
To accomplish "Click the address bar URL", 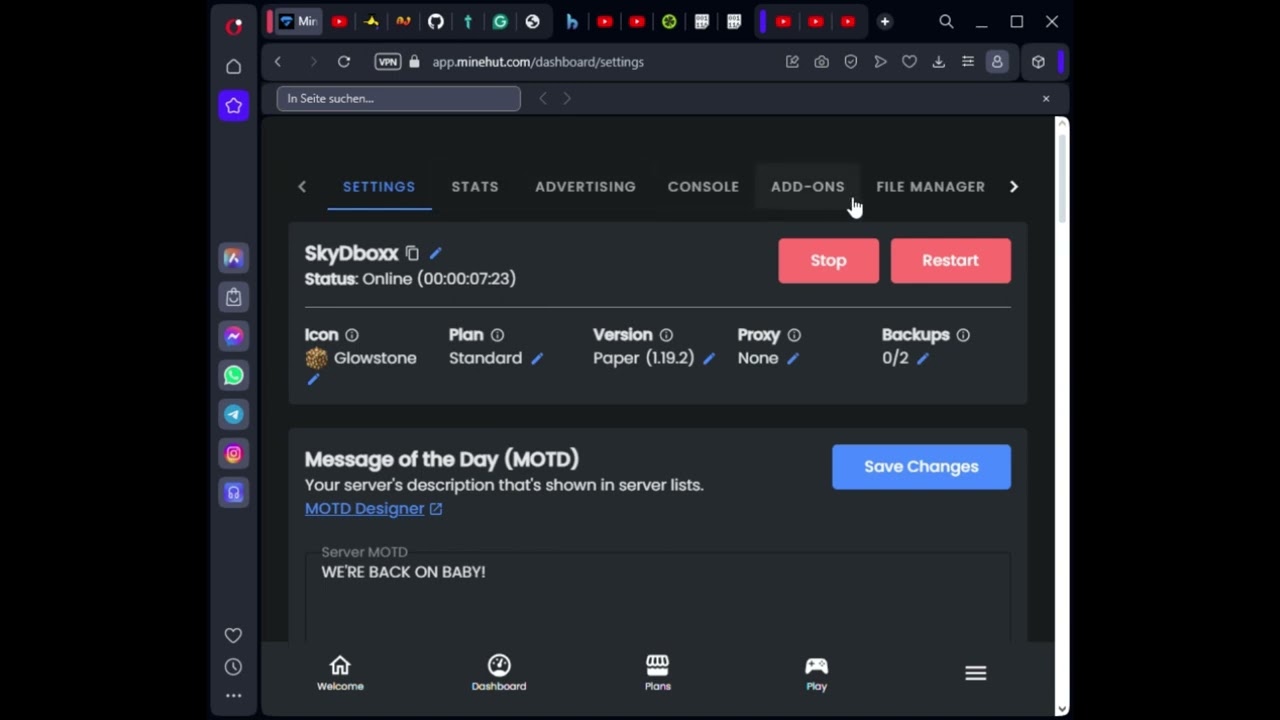I will click(x=538, y=62).
